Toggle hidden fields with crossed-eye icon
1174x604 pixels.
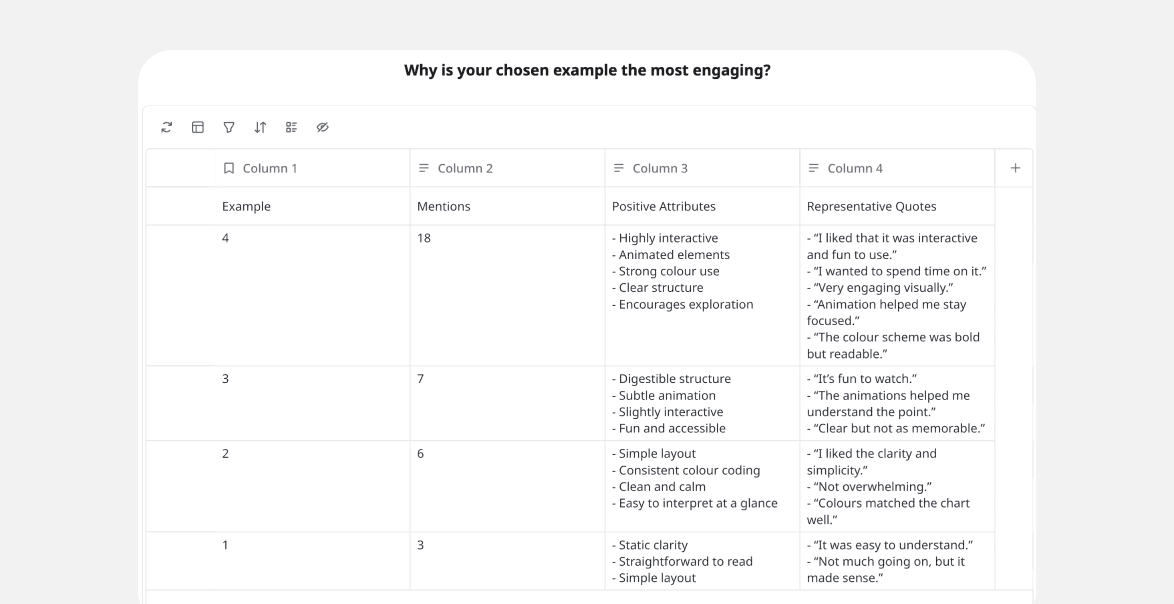point(322,127)
